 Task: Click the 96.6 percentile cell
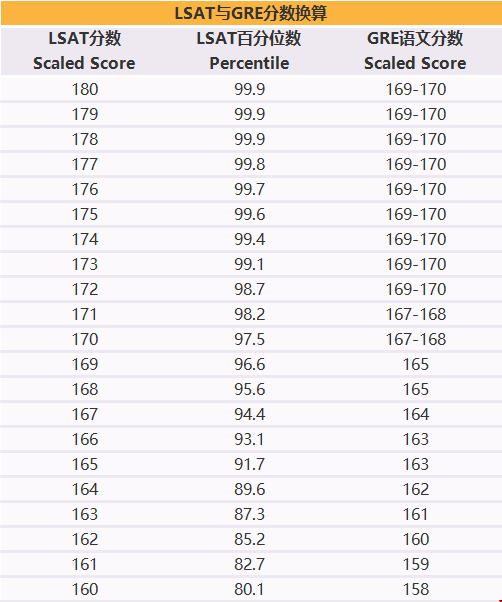249,364
